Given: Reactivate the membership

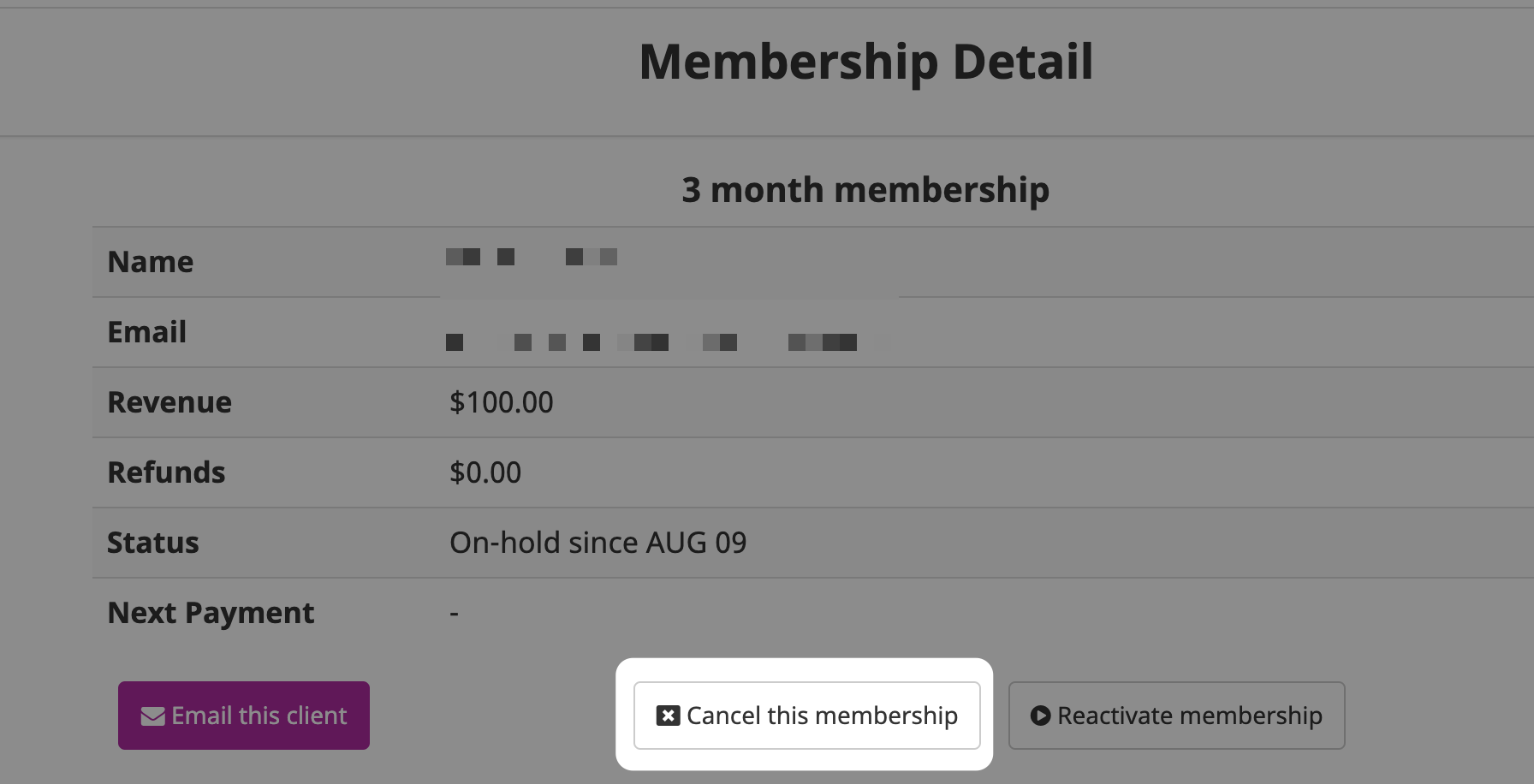Looking at the screenshot, I should coord(1177,716).
